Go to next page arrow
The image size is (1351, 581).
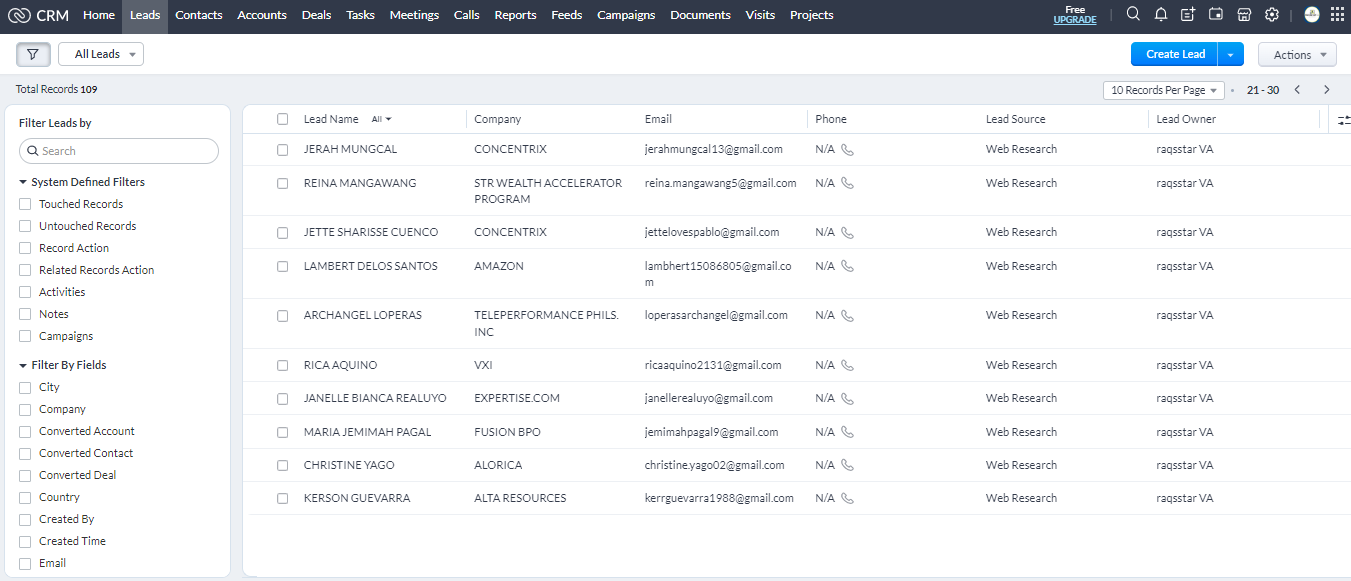(1327, 90)
